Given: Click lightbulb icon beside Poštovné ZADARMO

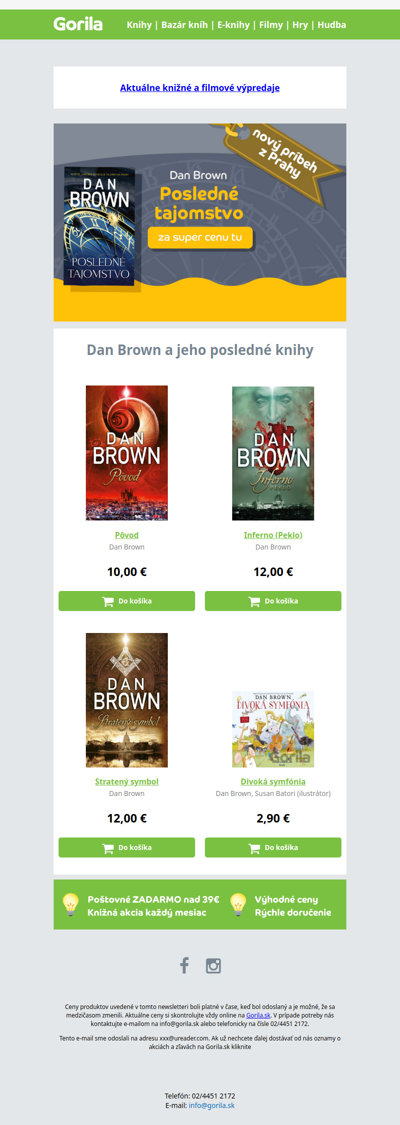Looking at the screenshot, I should click(70, 905).
